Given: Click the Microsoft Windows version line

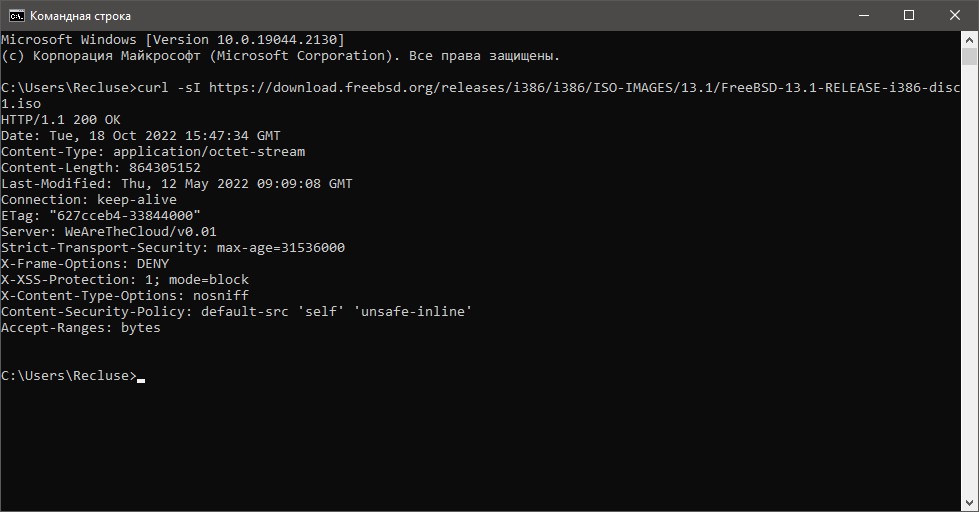Looking at the screenshot, I should (173, 40).
